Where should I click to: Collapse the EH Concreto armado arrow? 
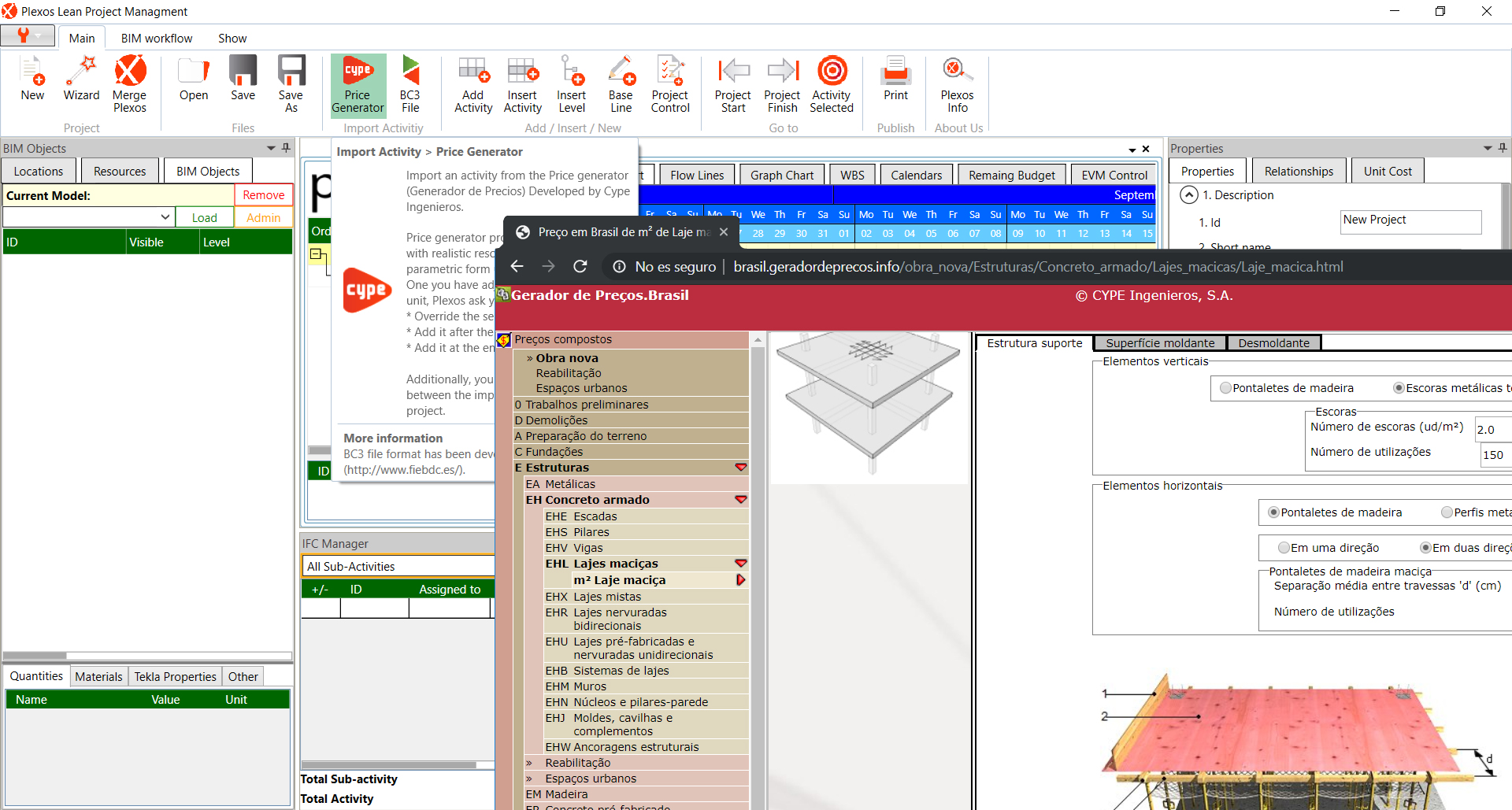[740, 500]
